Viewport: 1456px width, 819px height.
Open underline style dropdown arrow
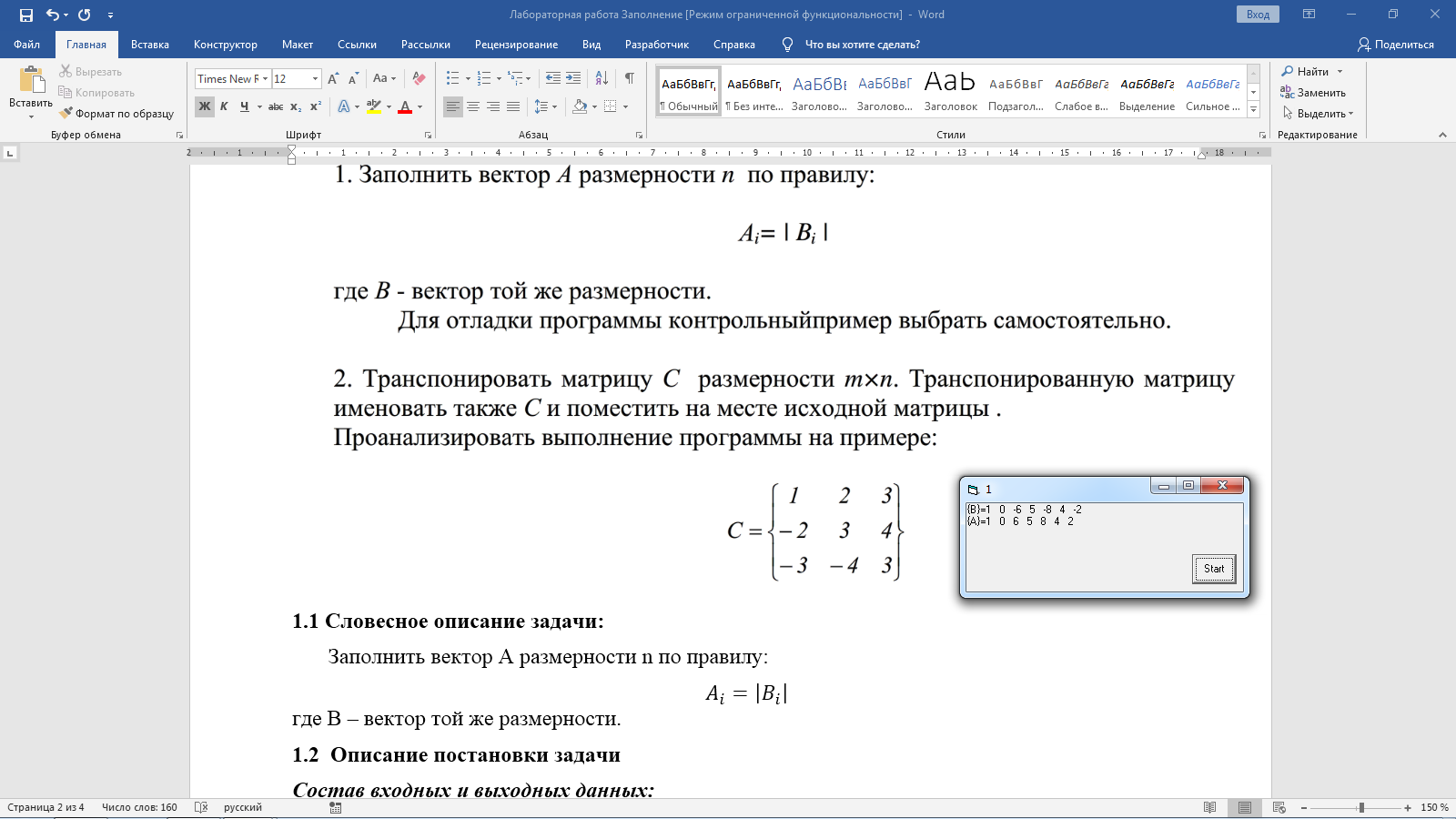(x=259, y=106)
